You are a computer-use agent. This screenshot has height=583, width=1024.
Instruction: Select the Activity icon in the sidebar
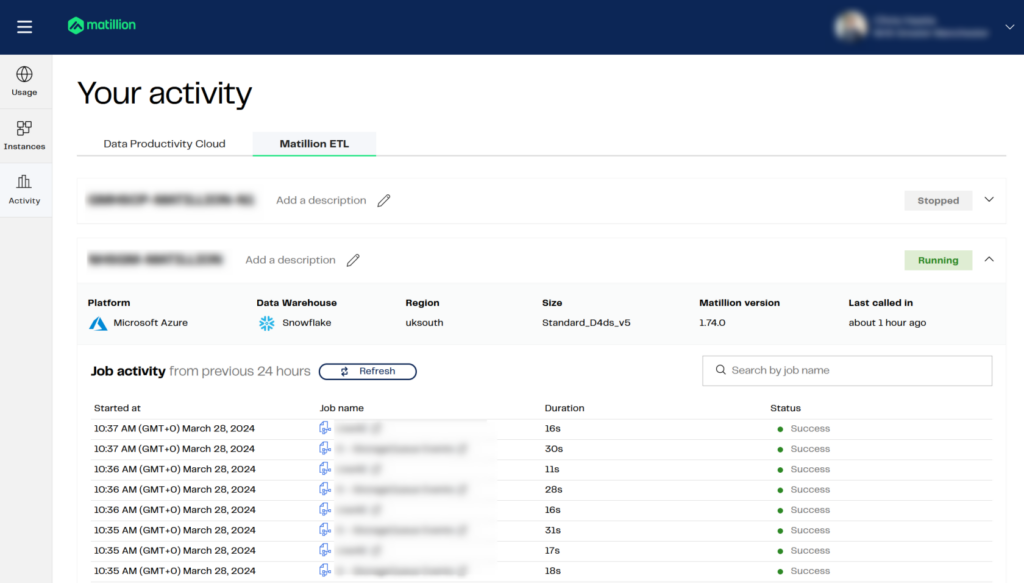[x=24, y=188]
